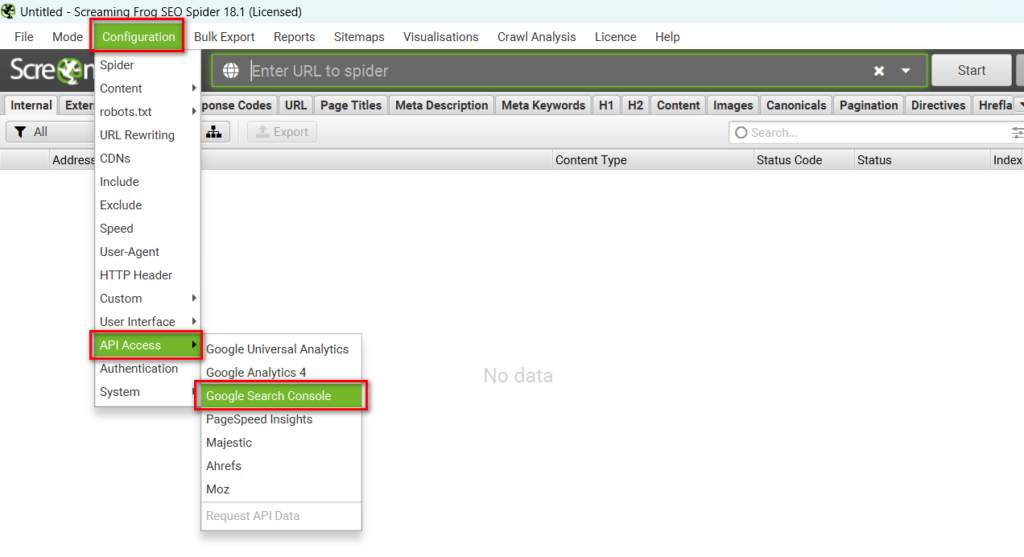Choose Google Universal Analytics

tap(281, 349)
